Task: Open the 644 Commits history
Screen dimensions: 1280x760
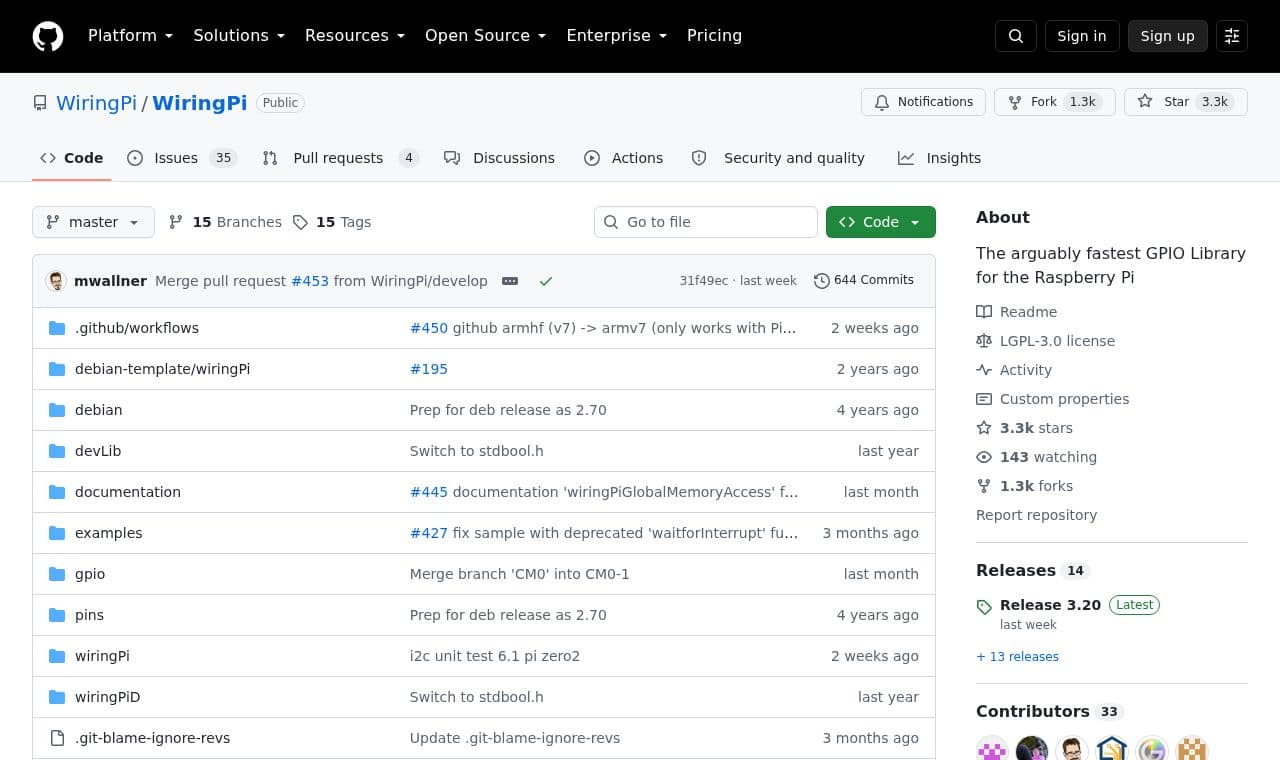Action: click(864, 280)
